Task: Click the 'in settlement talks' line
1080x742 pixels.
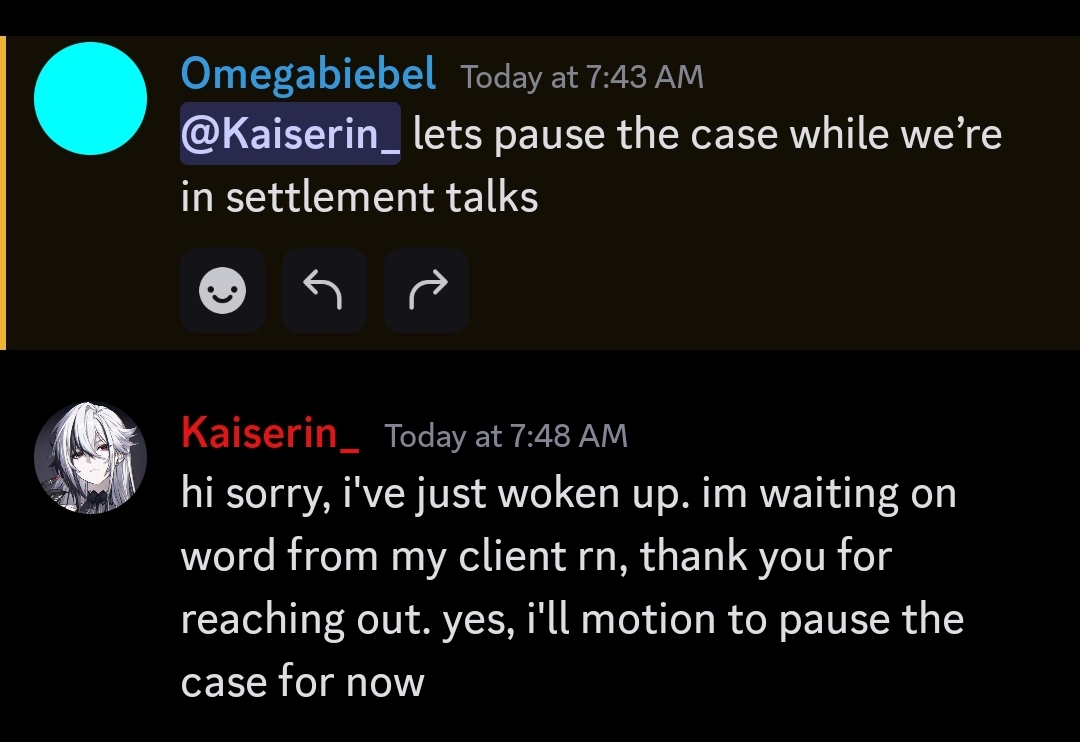Action: tap(359, 197)
